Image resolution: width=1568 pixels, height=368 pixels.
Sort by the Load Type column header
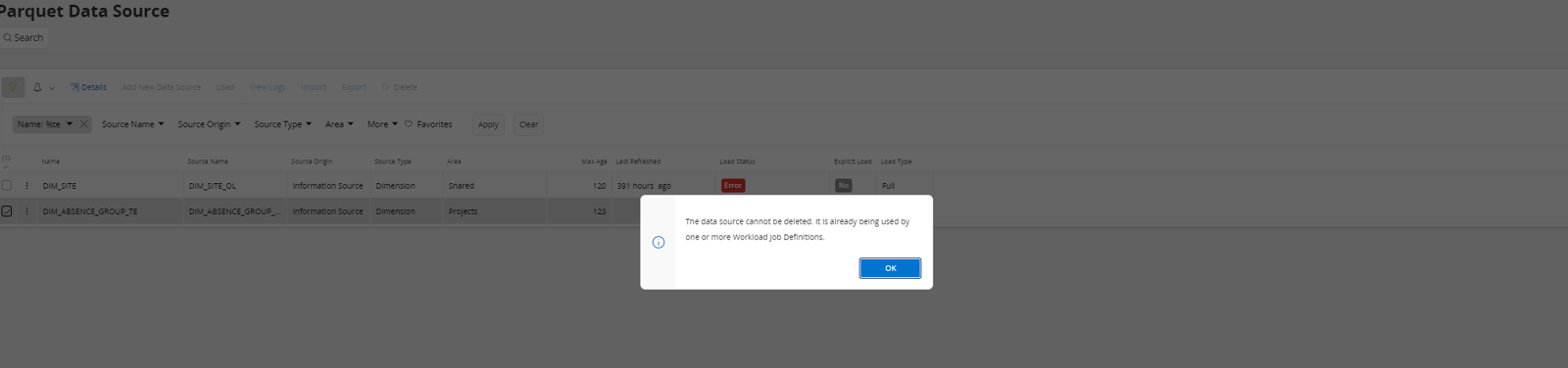point(896,161)
